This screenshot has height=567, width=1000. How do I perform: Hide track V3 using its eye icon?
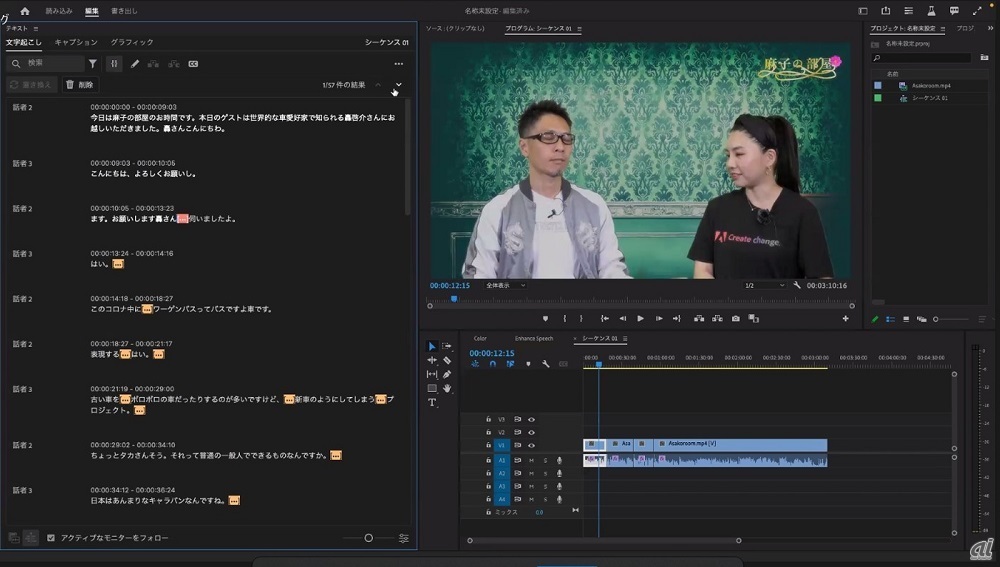click(531, 419)
